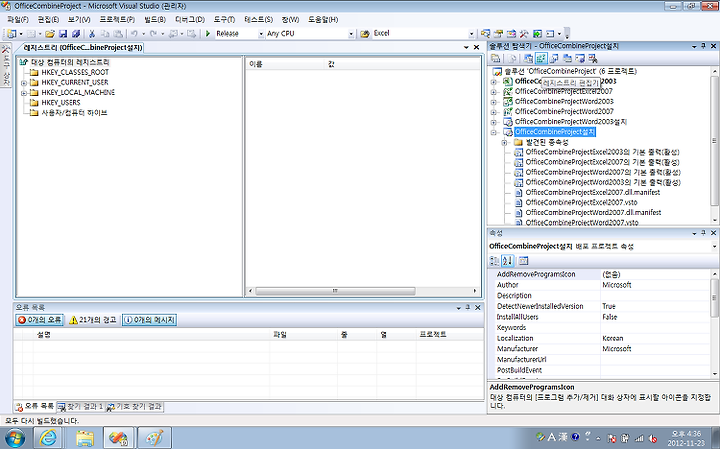The image size is (720, 449).
Task: Toggle the 0 messages filter button
Action: point(149,320)
